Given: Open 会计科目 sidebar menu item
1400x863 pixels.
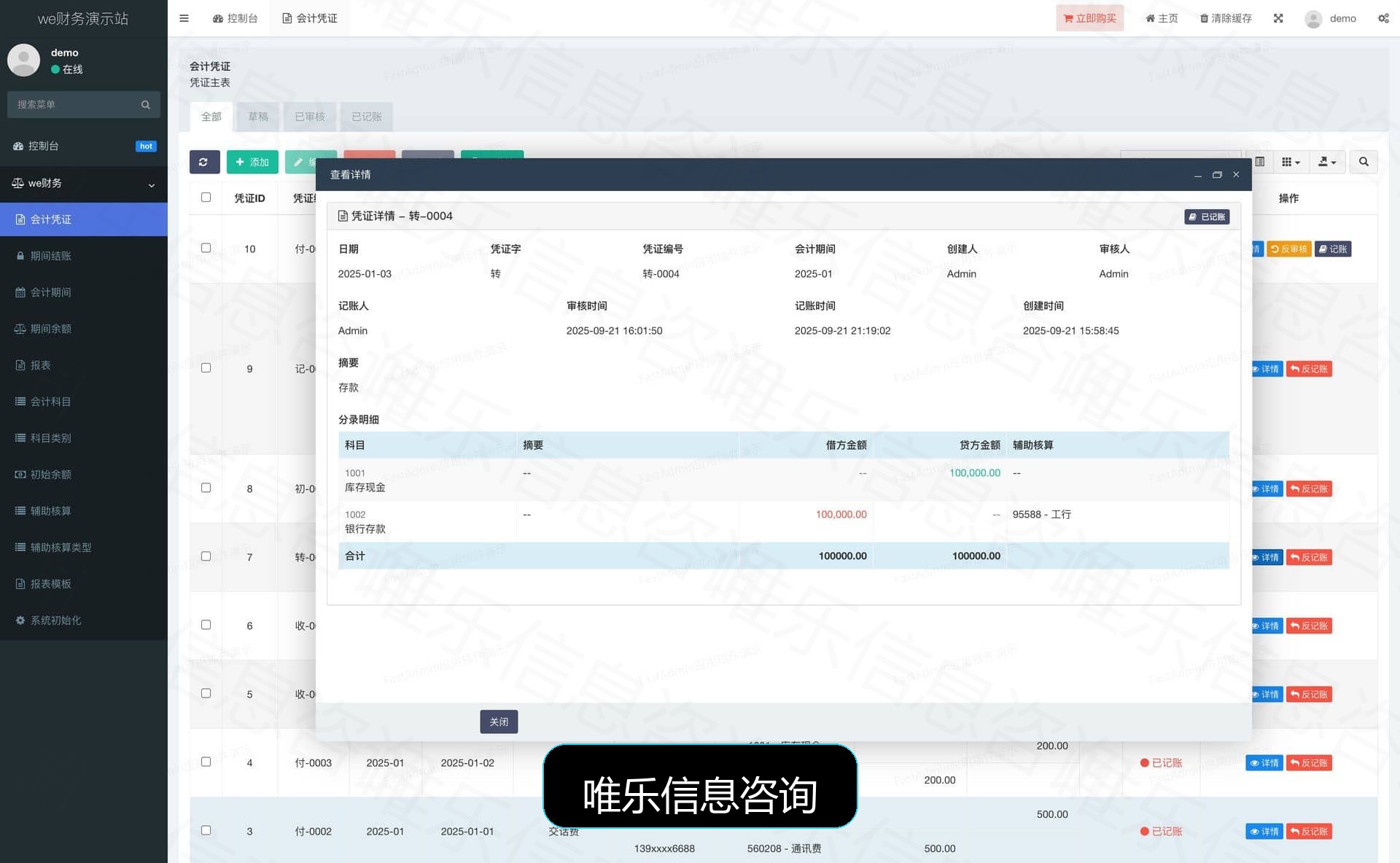Looking at the screenshot, I should pyautogui.click(x=84, y=402).
